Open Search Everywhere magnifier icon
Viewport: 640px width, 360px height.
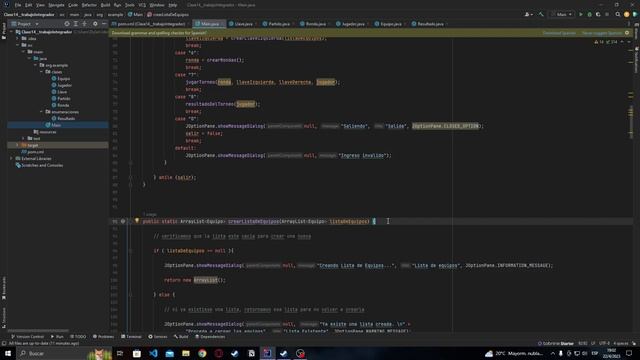tap(618, 14)
